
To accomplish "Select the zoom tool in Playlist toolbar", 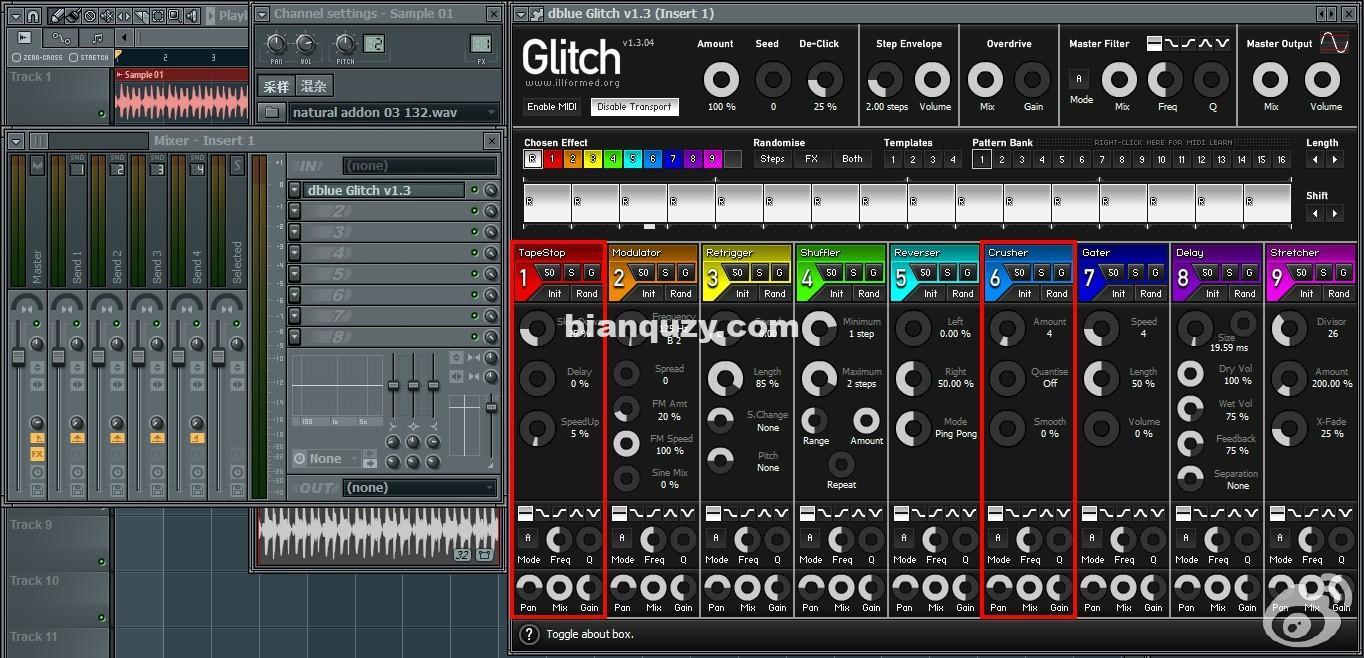I will 173,16.
